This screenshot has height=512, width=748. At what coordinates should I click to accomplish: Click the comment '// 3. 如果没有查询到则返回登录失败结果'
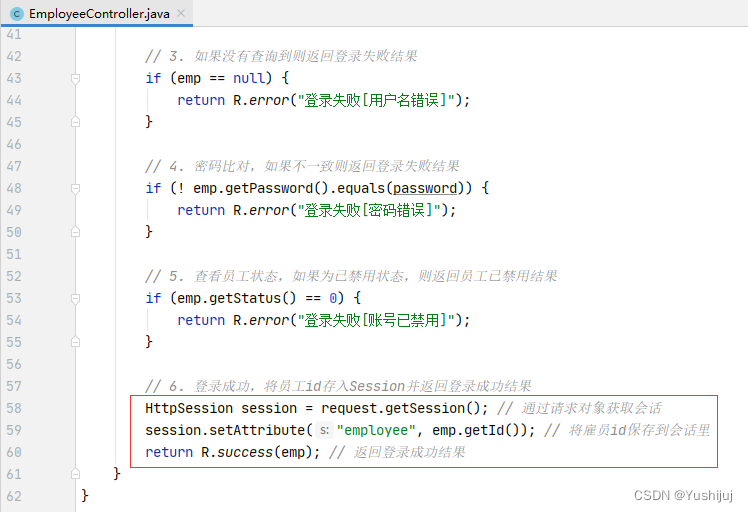click(281, 56)
